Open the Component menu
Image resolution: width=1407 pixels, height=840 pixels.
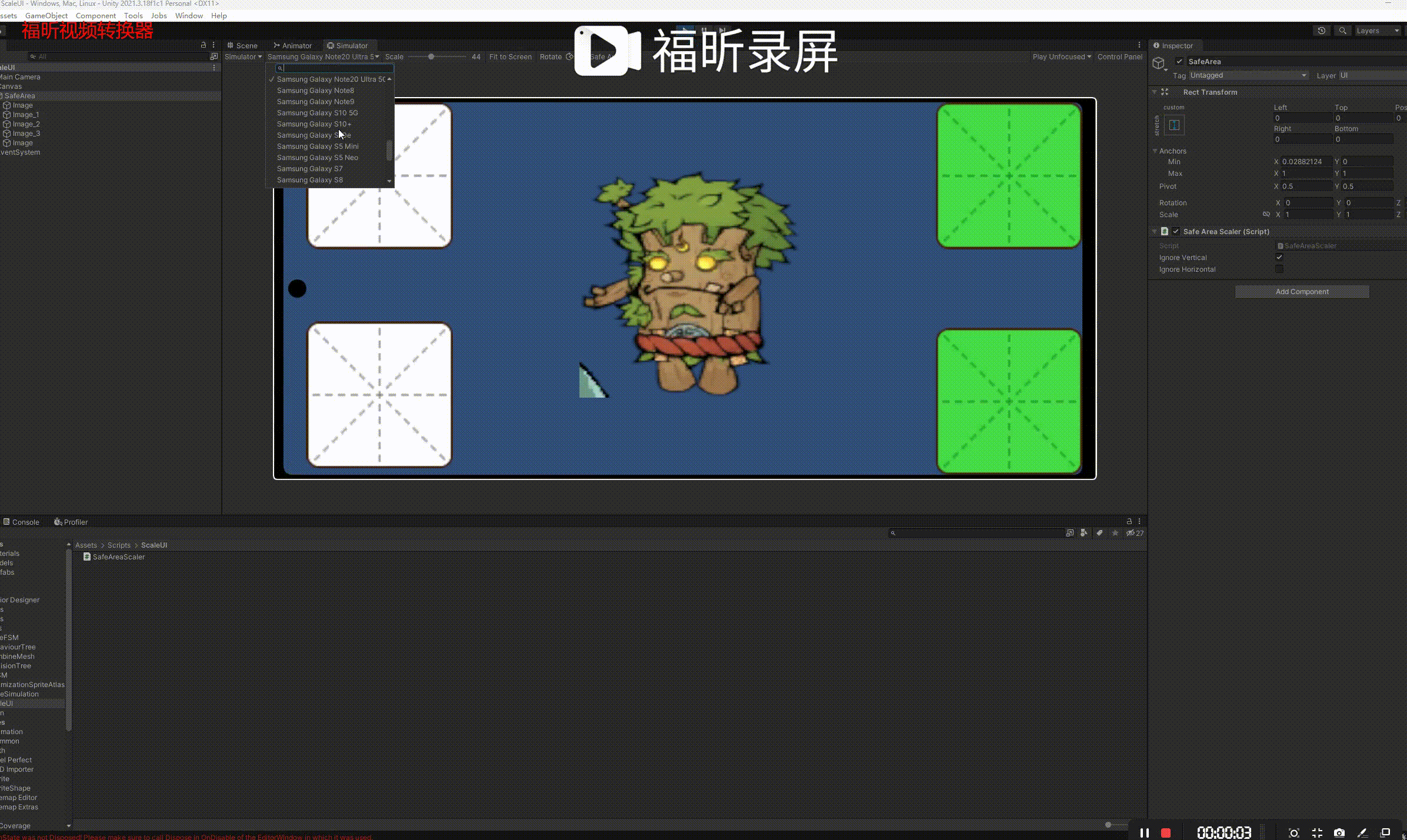[x=96, y=15]
